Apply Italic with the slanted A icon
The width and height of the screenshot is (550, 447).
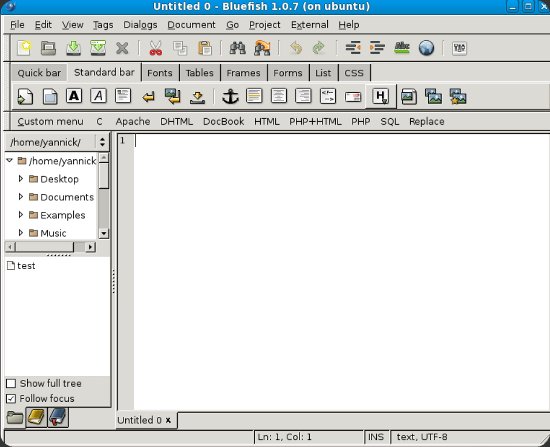click(x=99, y=96)
